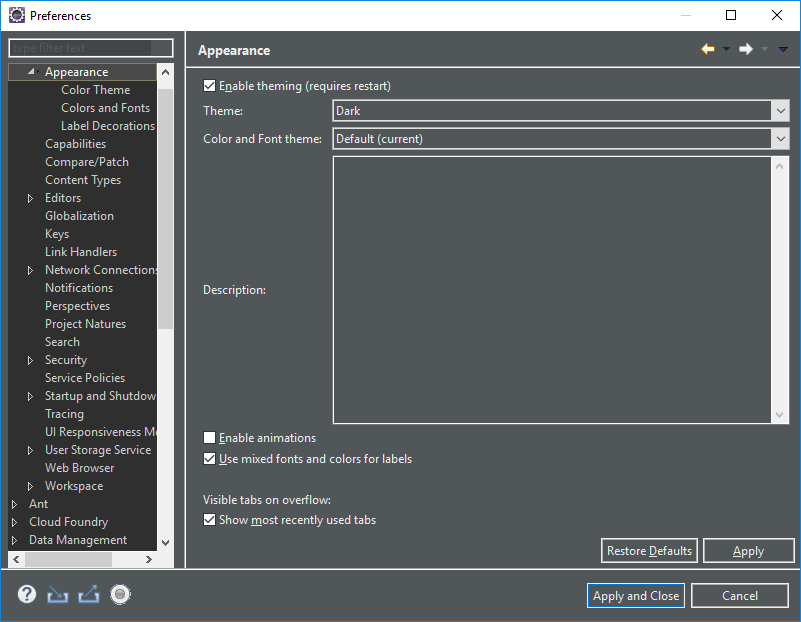Click the Eclipse icon in the title bar
Image resolution: width=801 pixels, height=622 pixels.
pos(17,15)
